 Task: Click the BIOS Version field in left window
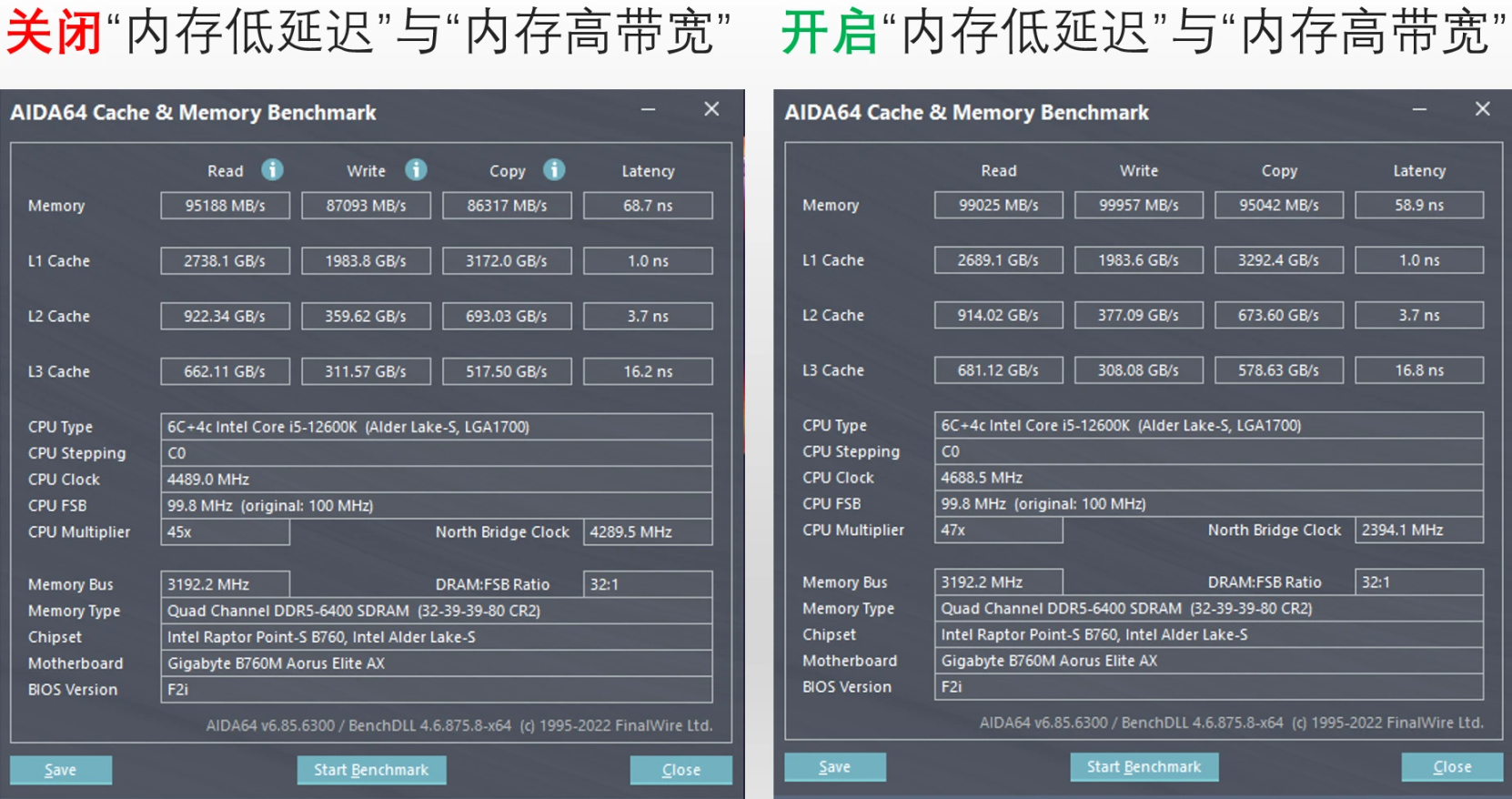pyautogui.click(x=437, y=690)
